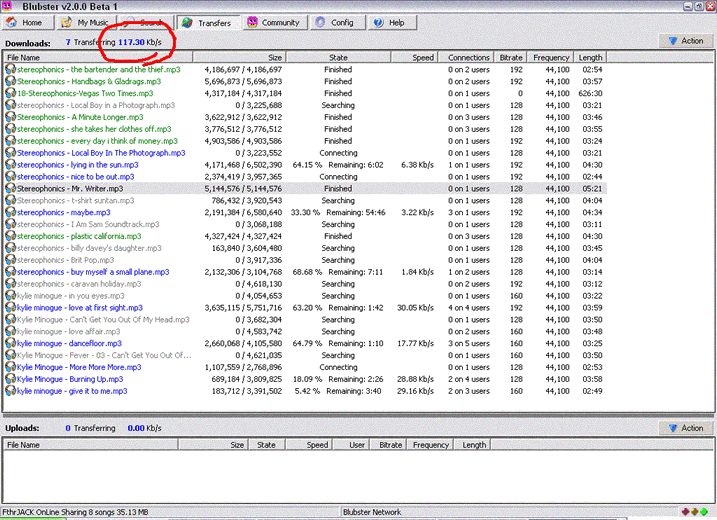
Task: Click the red network status indicator
Action: click(x=685, y=512)
